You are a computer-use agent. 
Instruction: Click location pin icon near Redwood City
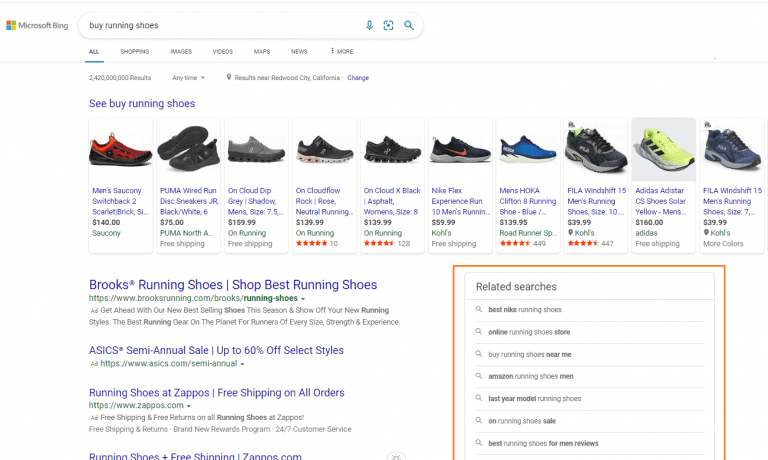click(x=229, y=77)
